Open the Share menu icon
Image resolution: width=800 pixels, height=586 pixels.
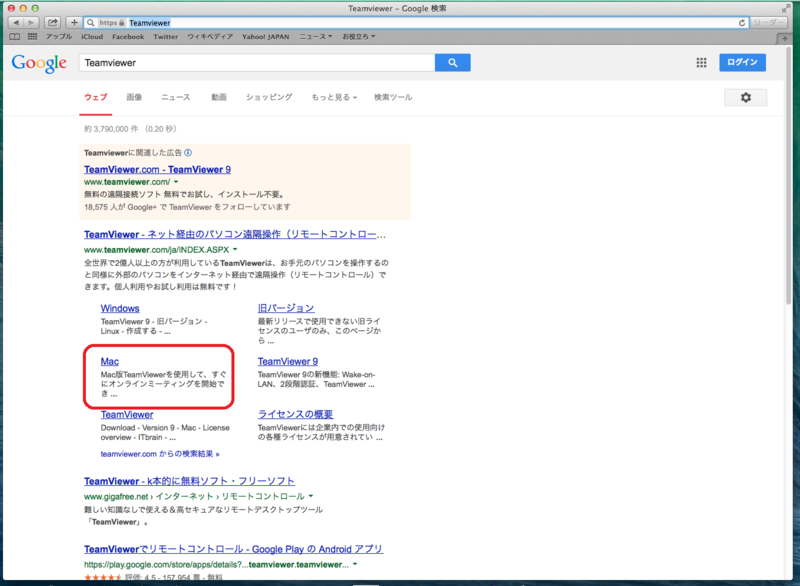tap(52, 21)
